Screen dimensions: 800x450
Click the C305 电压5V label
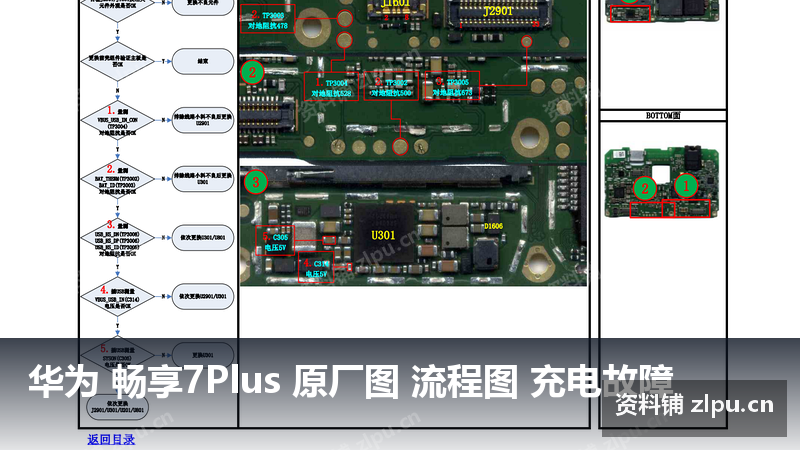275,242
